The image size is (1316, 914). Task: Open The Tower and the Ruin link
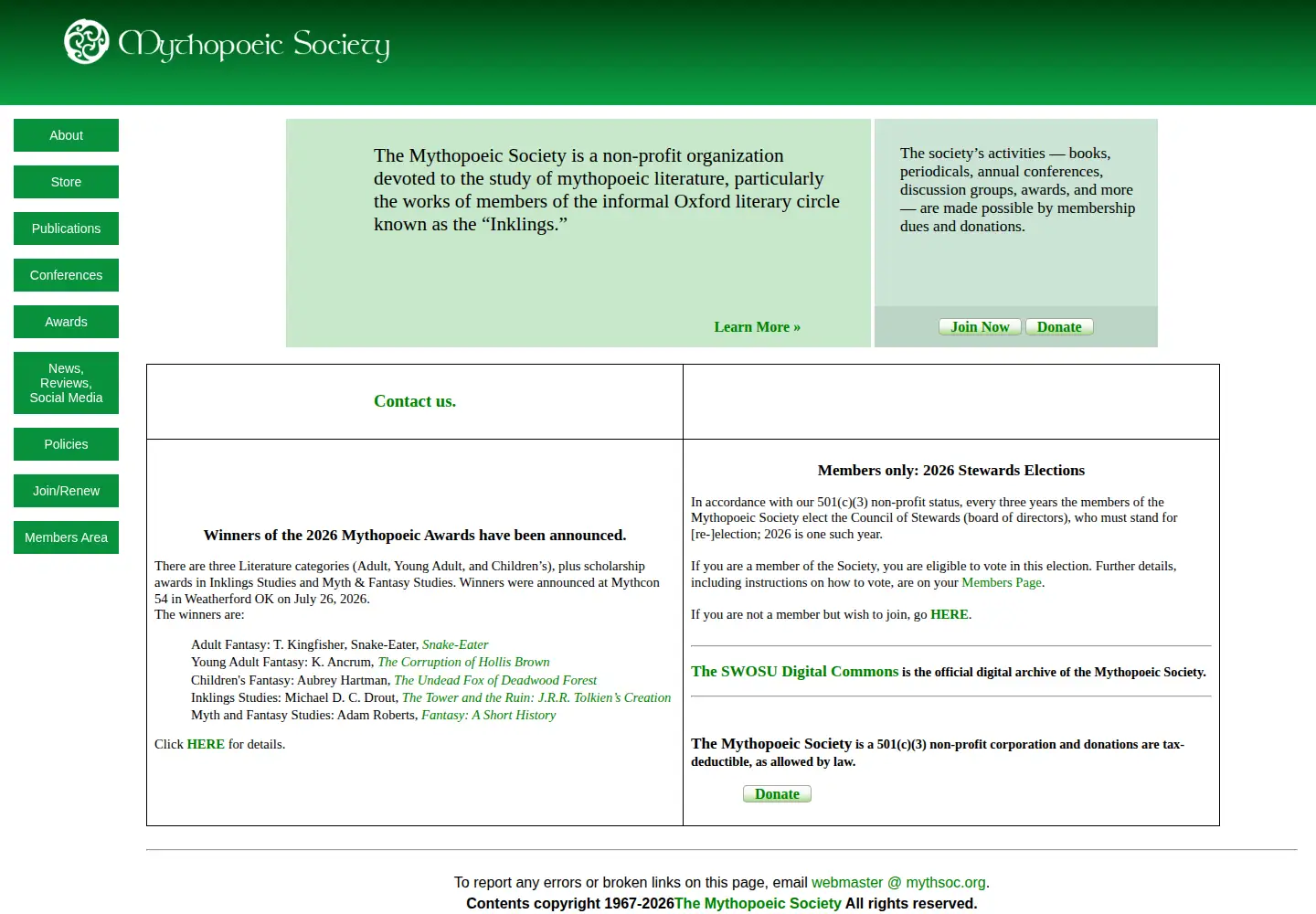(x=536, y=697)
